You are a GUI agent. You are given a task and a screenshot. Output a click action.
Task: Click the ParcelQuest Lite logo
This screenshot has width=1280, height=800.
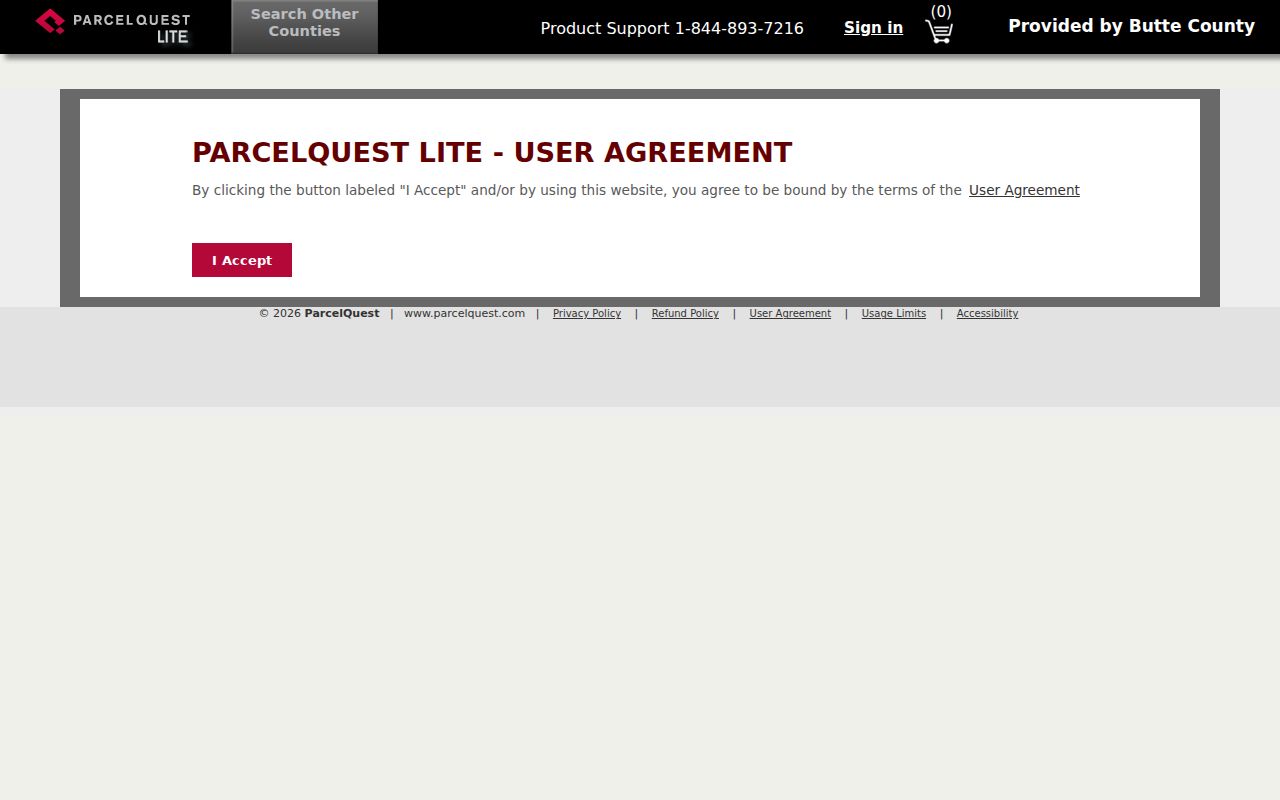[113, 27]
